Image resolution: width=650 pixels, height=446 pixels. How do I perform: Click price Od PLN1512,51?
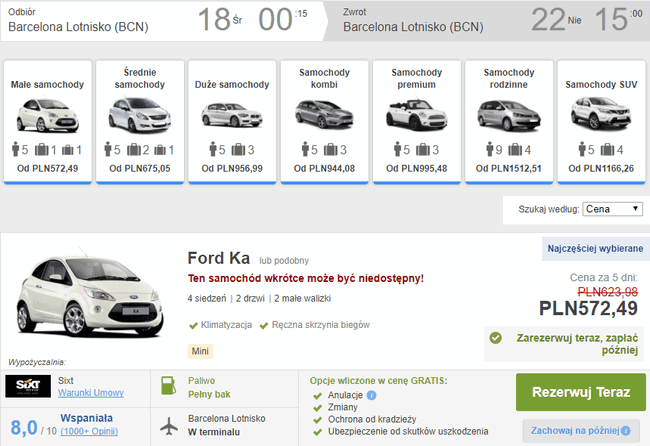[x=509, y=169]
